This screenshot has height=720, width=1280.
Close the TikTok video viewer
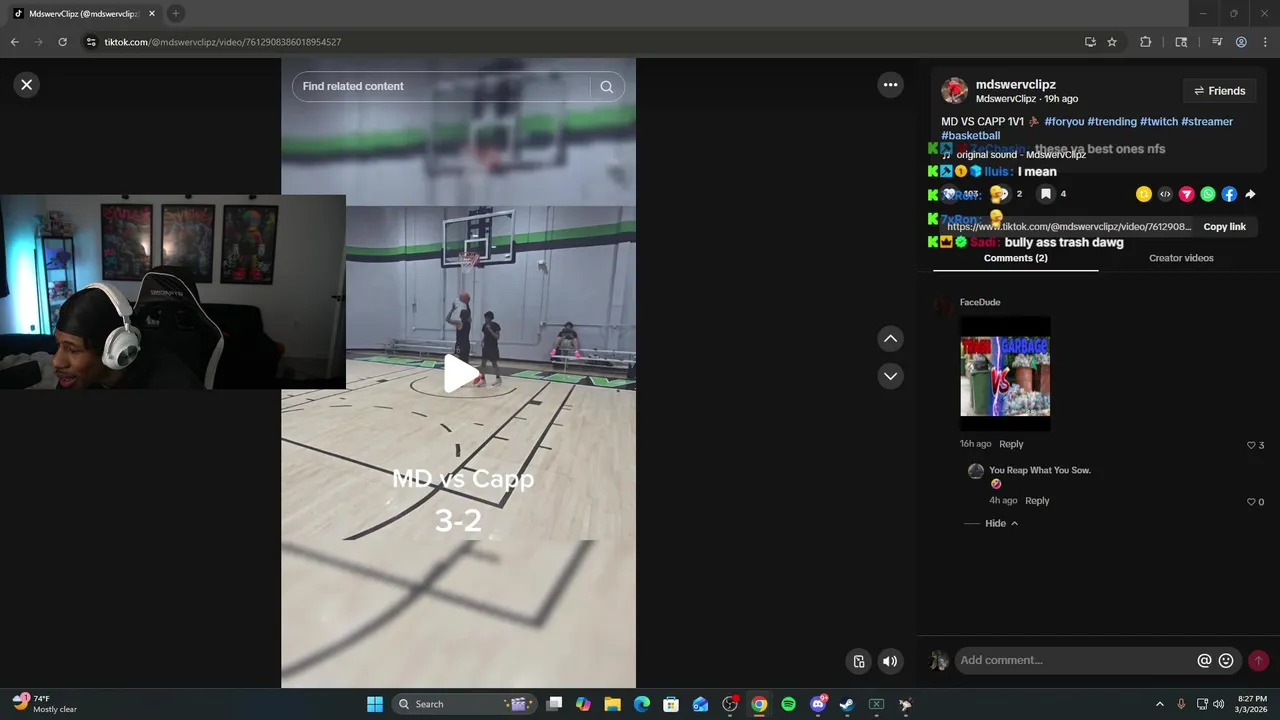(x=27, y=85)
